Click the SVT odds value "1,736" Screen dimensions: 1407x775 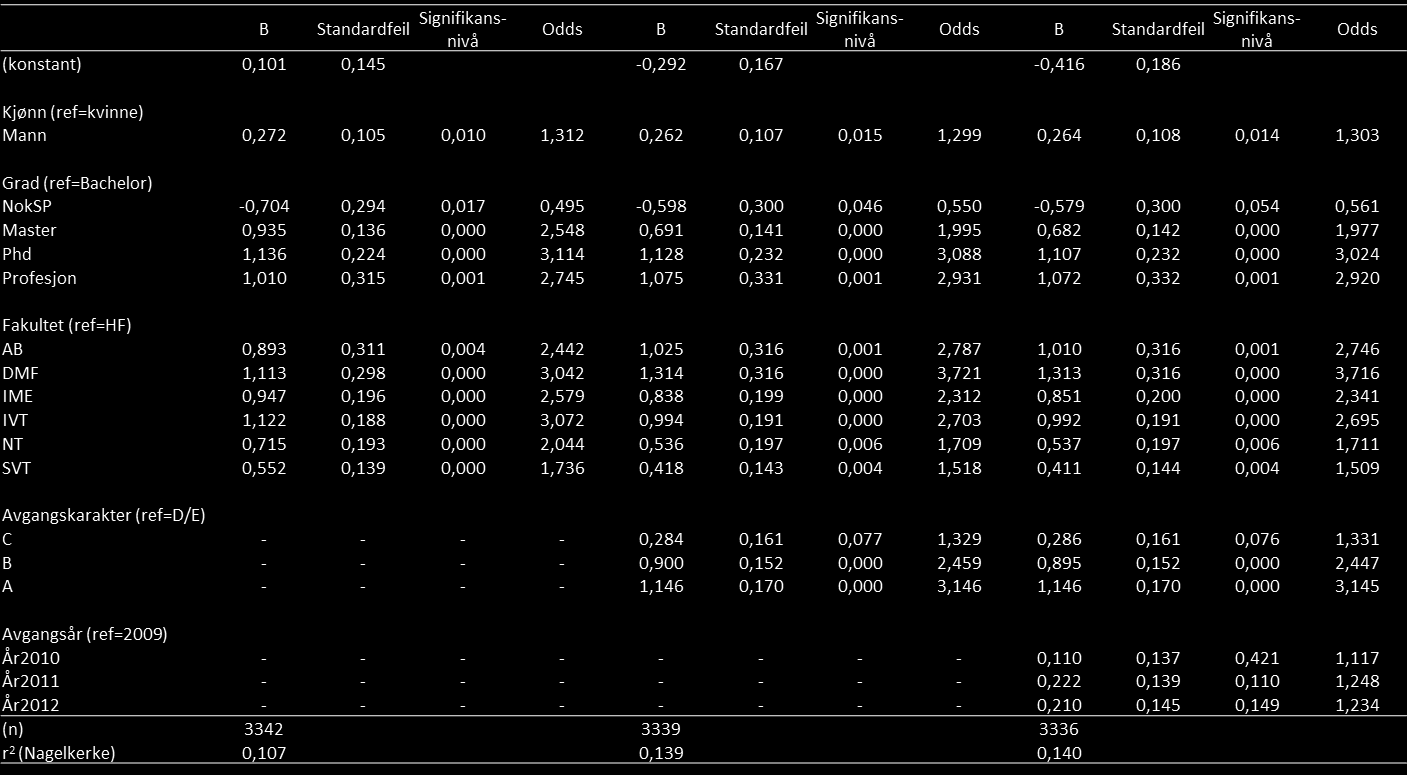pyautogui.click(x=562, y=468)
